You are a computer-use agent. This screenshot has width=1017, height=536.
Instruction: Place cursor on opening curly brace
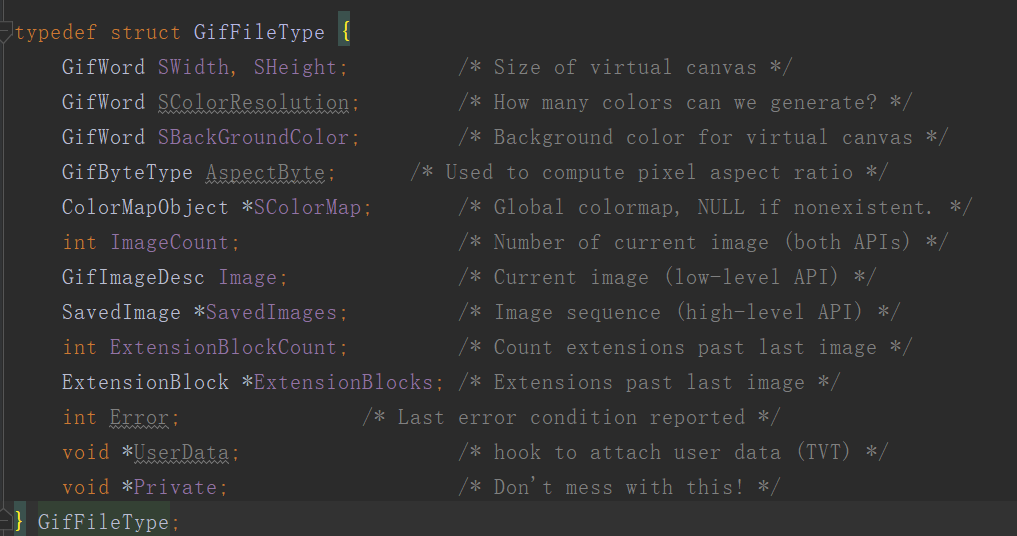[x=345, y=31]
